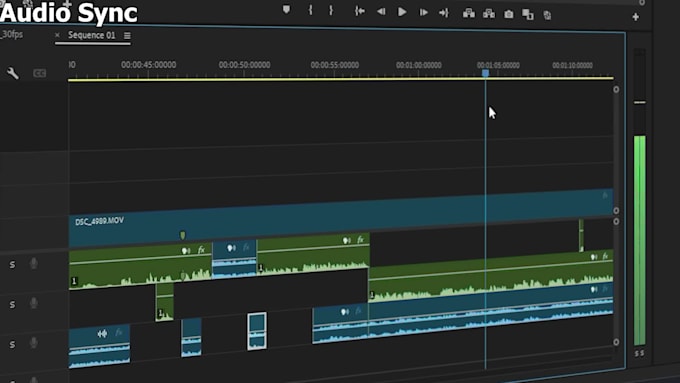Click the ruler at 00:01:10:00000
This screenshot has width=680, height=383.
tap(572, 65)
